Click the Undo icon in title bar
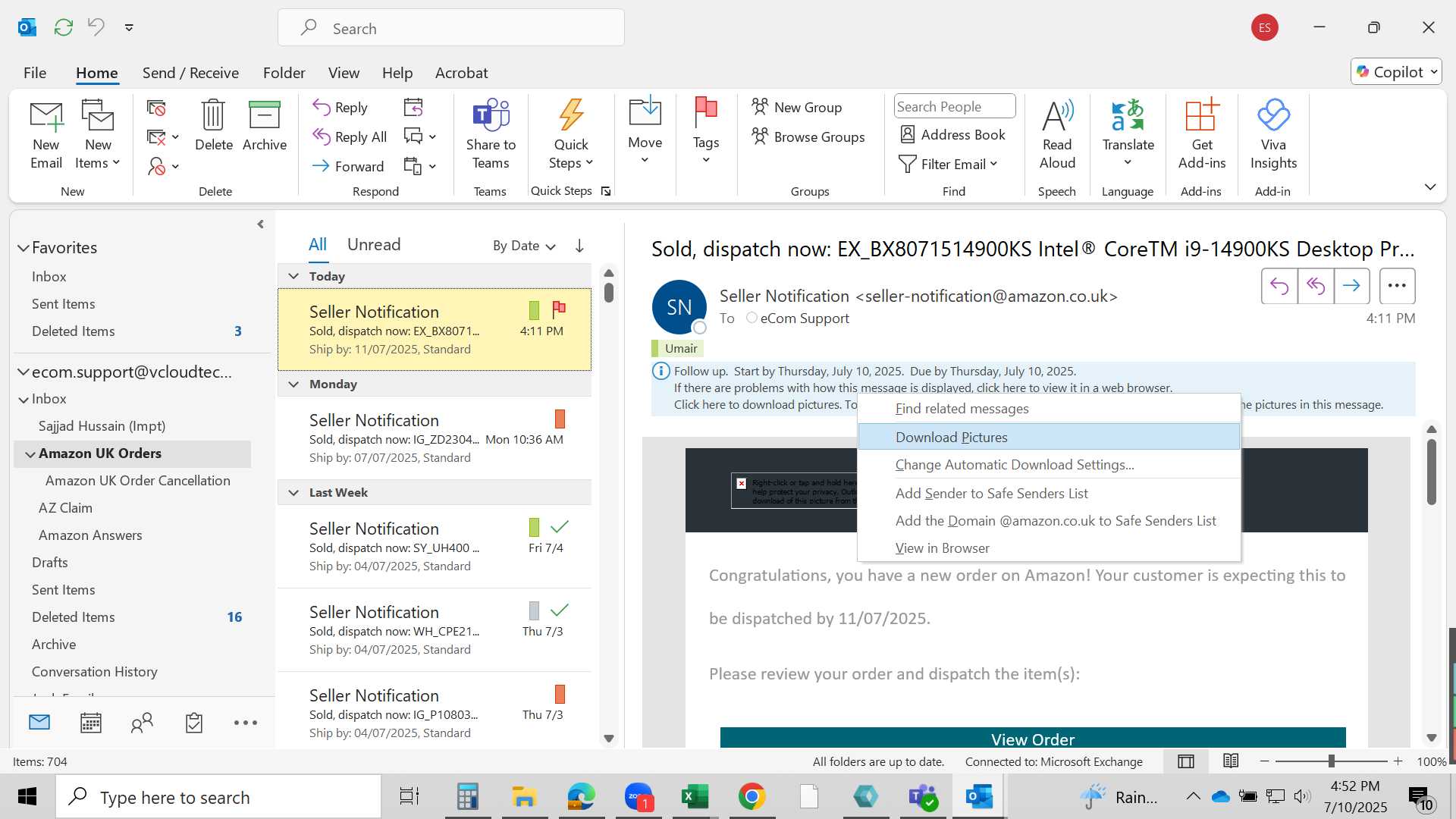The height and width of the screenshot is (819, 1456). pyautogui.click(x=96, y=27)
